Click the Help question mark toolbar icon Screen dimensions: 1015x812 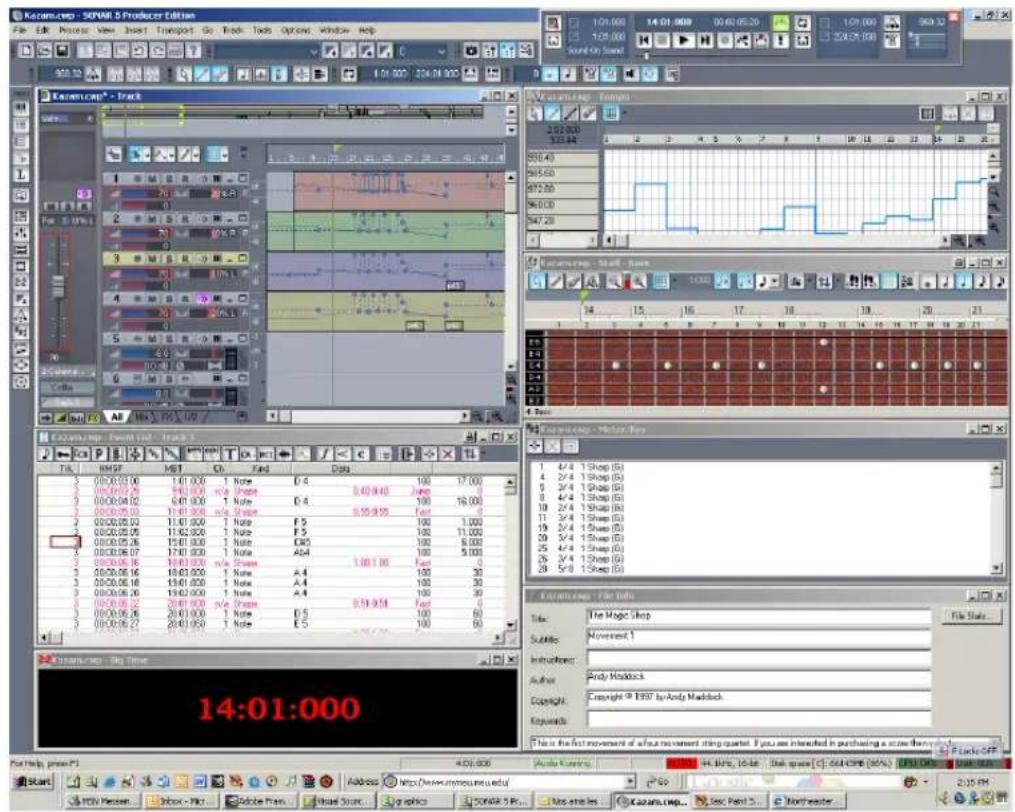click(x=193, y=51)
